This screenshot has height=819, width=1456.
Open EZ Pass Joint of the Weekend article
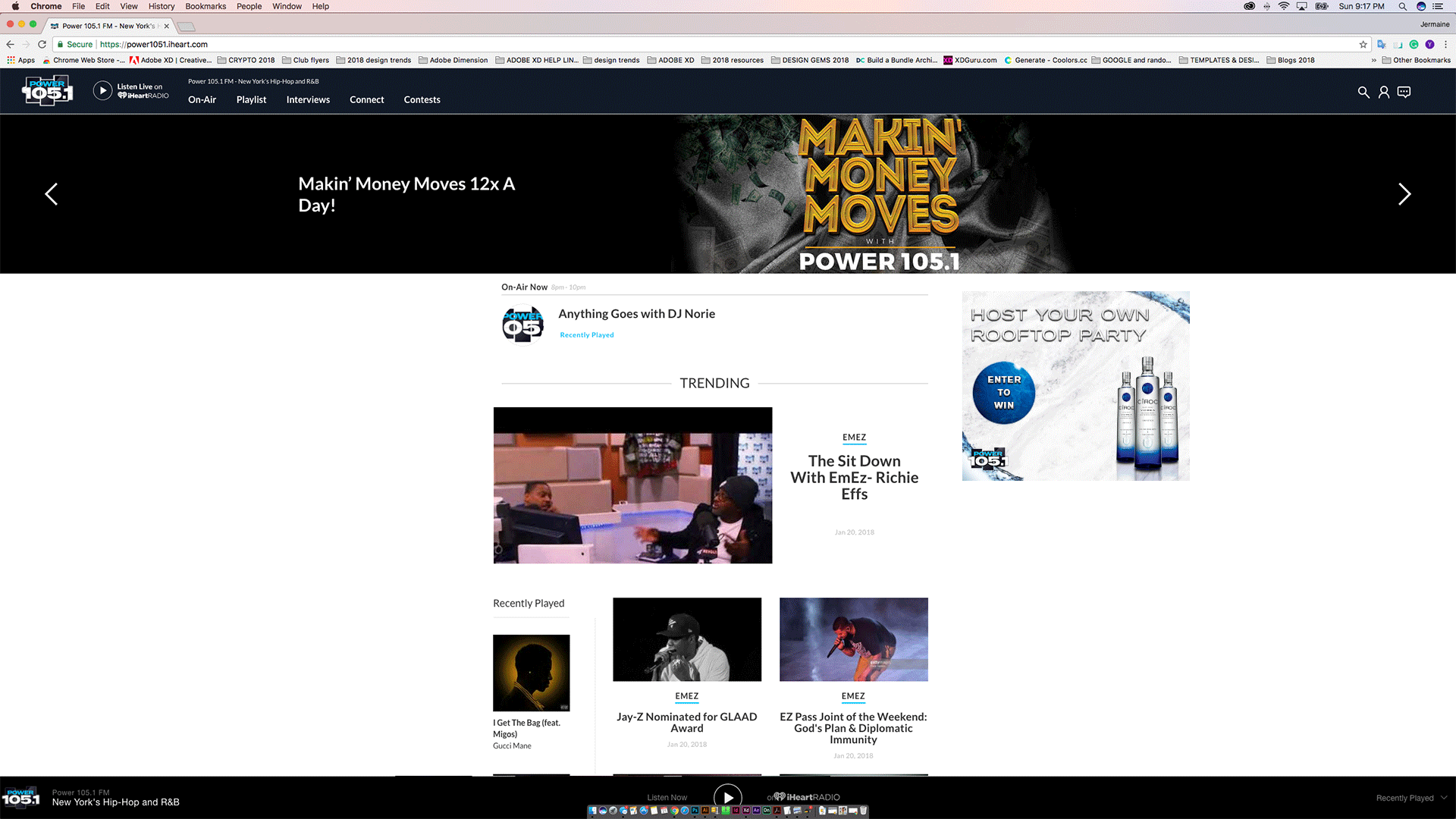853,728
